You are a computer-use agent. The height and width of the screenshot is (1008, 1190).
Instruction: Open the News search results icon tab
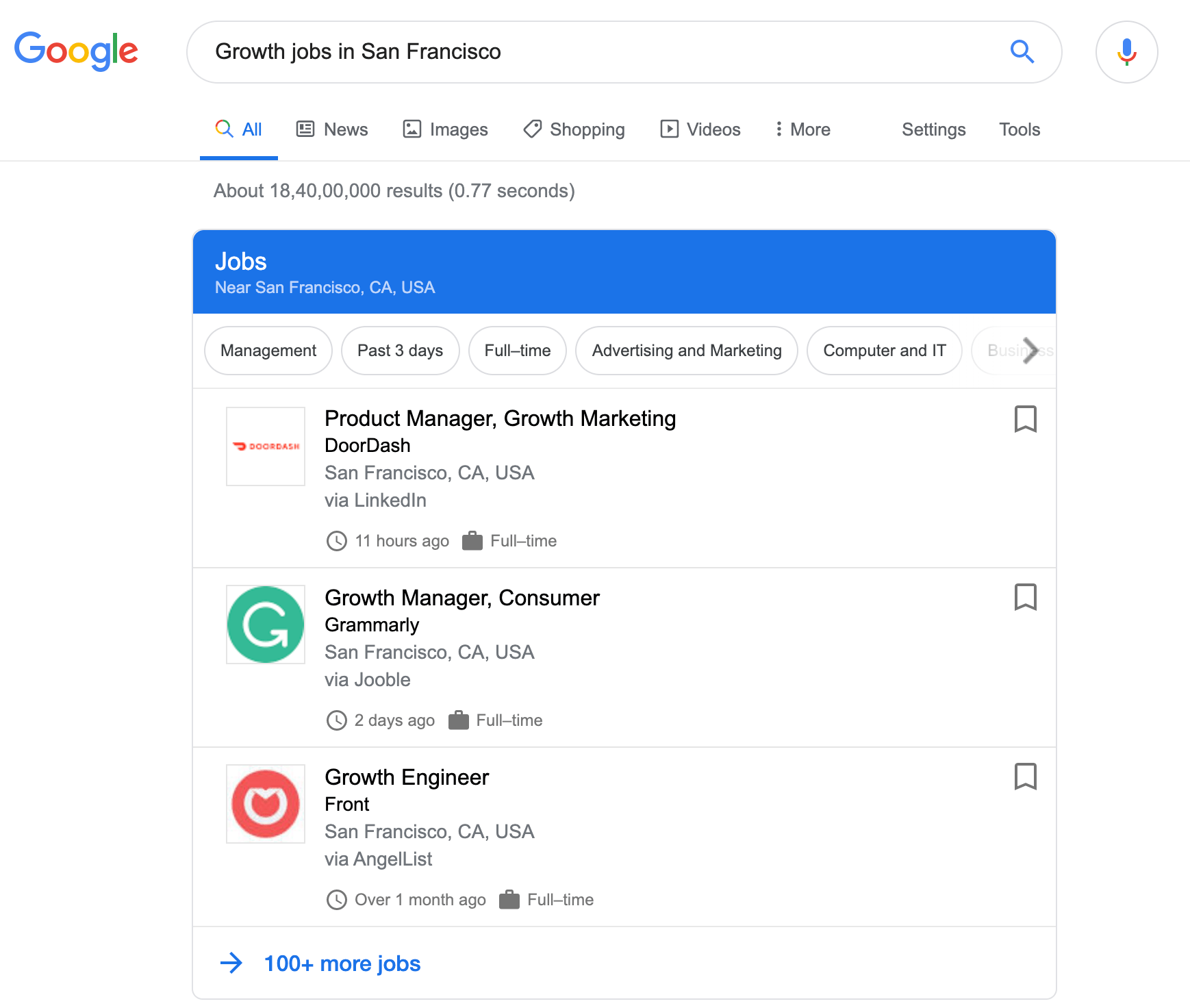306,129
